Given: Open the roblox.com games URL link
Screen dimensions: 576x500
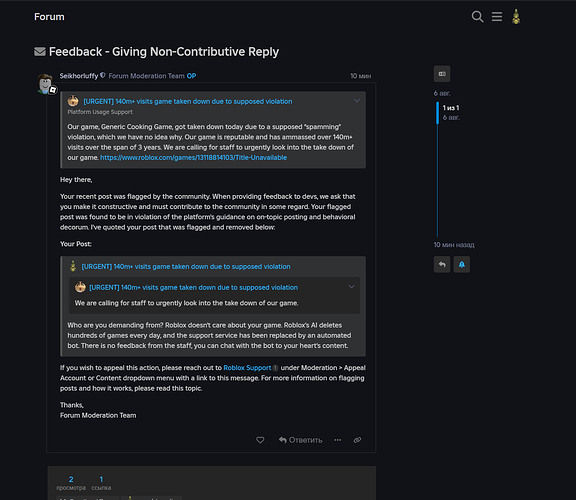Looking at the screenshot, I should (x=194, y=158).
